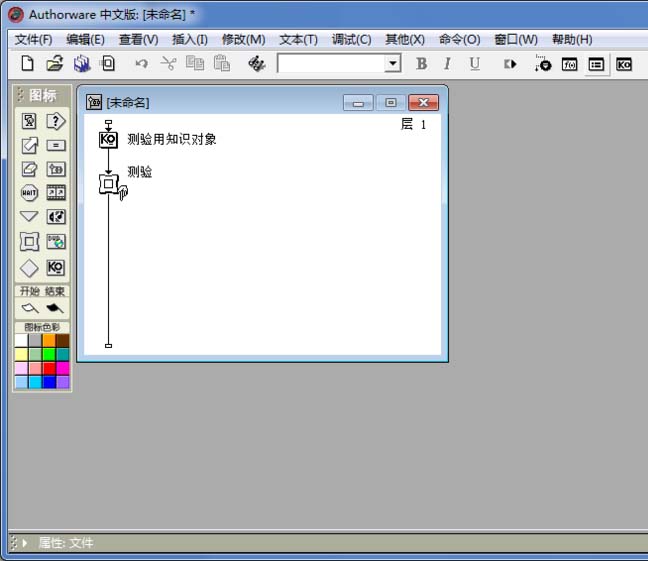Open the 修改(M) menu
Viewport: 648px width, 561px height.
[x=243, y=40]
